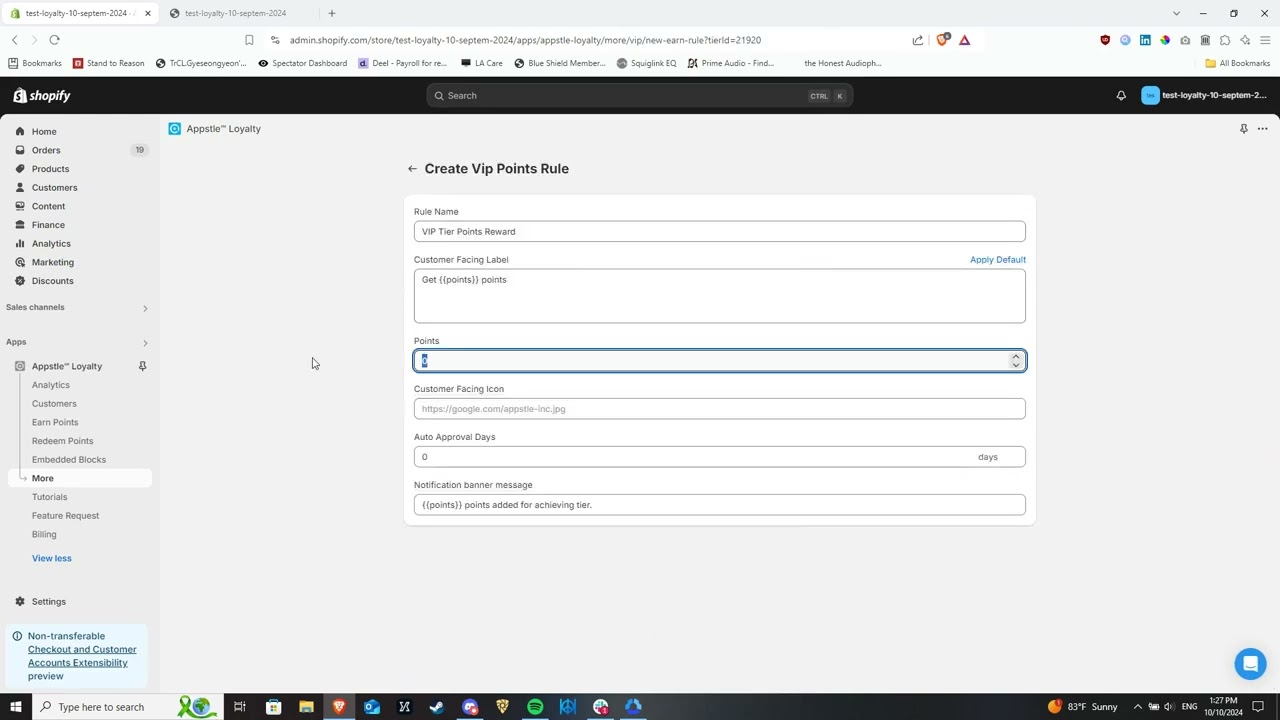This screenshot has height=720, width=1280.
Task: Open a new browser tab
Action: tap(332, 13)
